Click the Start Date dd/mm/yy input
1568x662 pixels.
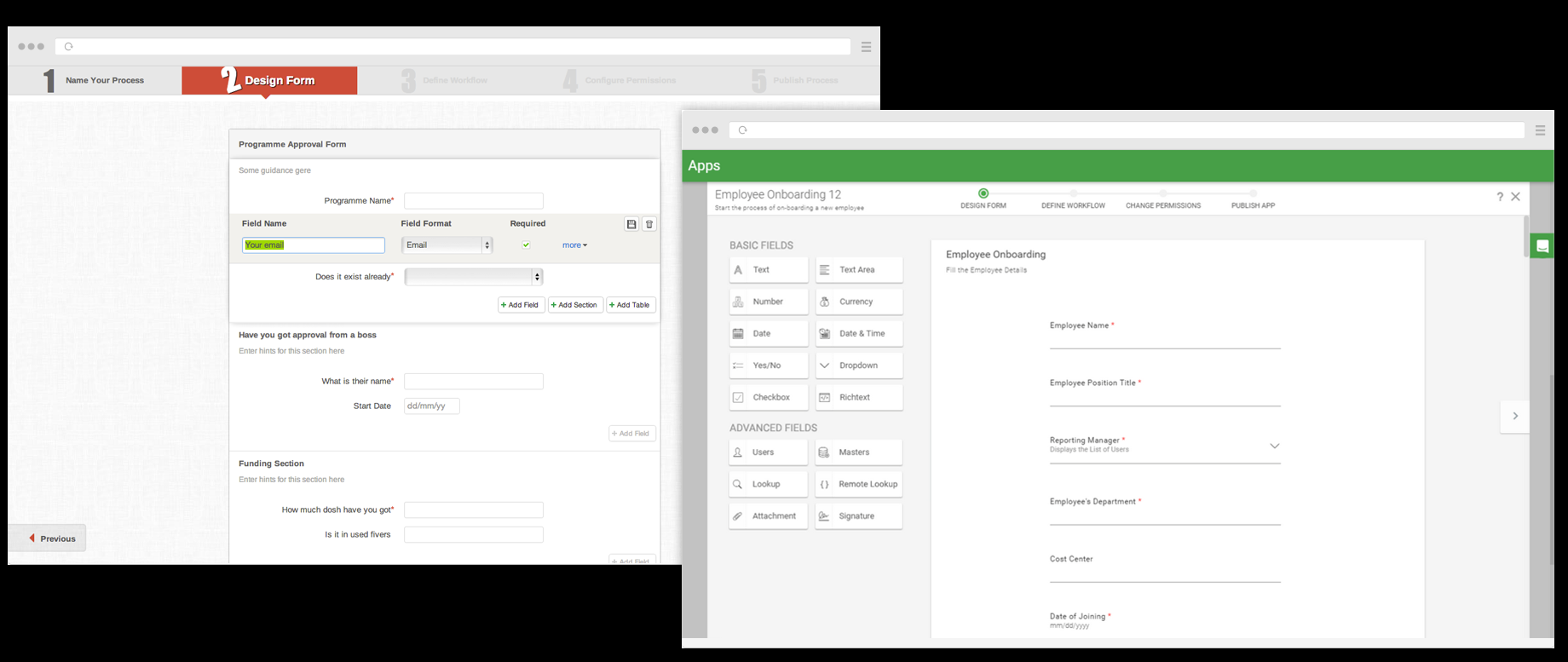(432, 406)
